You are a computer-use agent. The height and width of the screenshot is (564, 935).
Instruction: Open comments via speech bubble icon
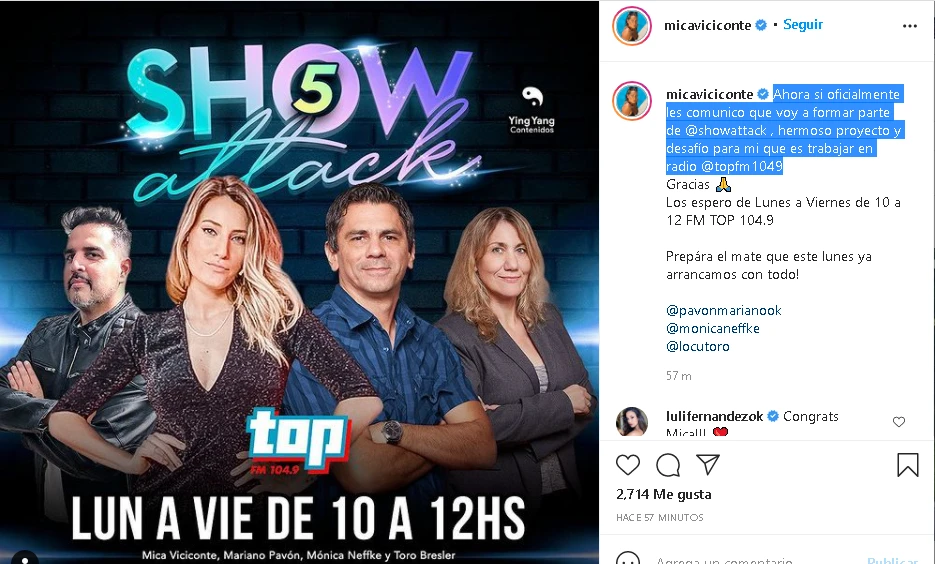point(668,465)
